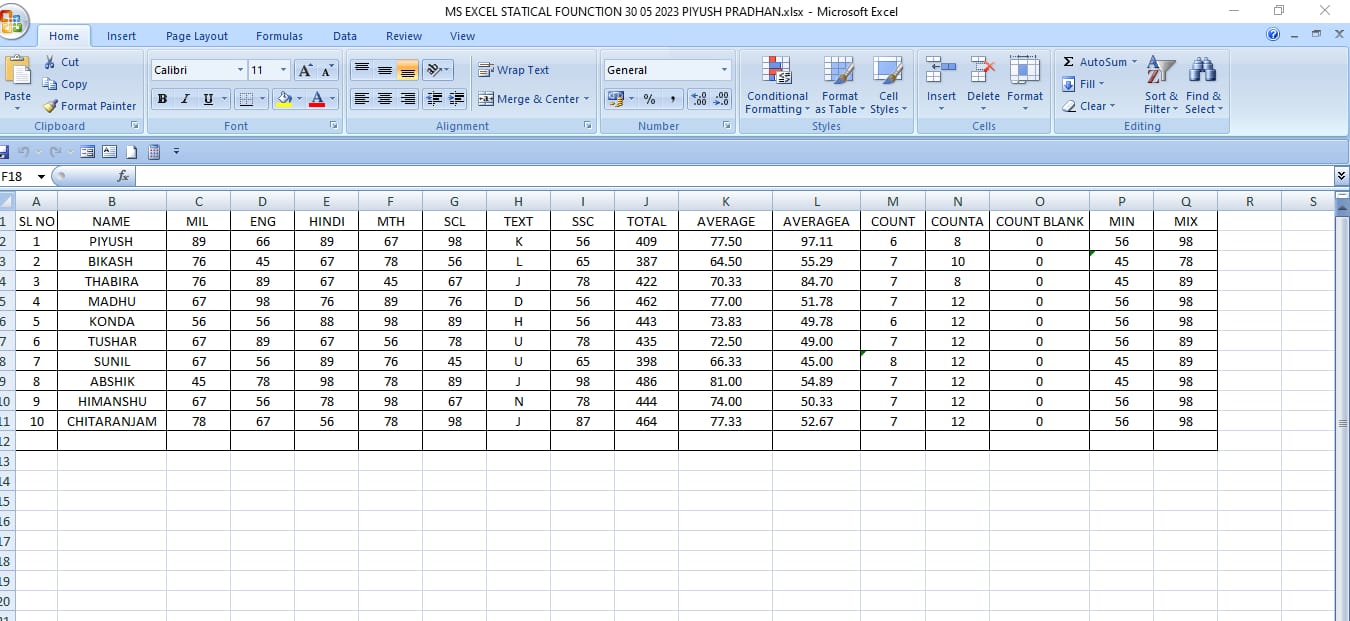This screenshot has width=1350, height=621.
Task: Click the Increase Indent icon
Action: tap(457, 99)
